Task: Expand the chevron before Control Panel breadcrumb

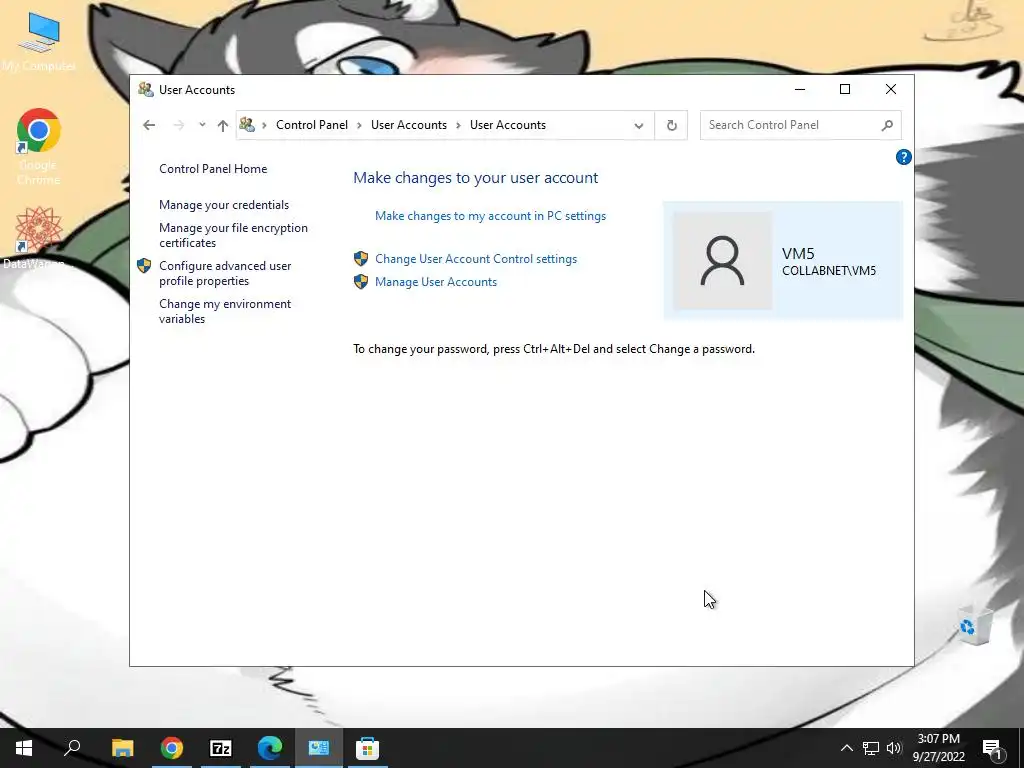Action: (x=264, y=125)
